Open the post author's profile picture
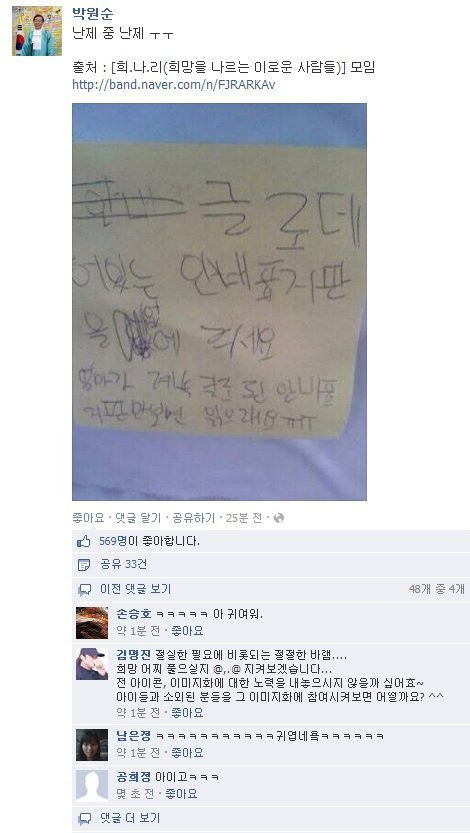The height and width of the screenshot is (833, 470). [x=37, y=31]
